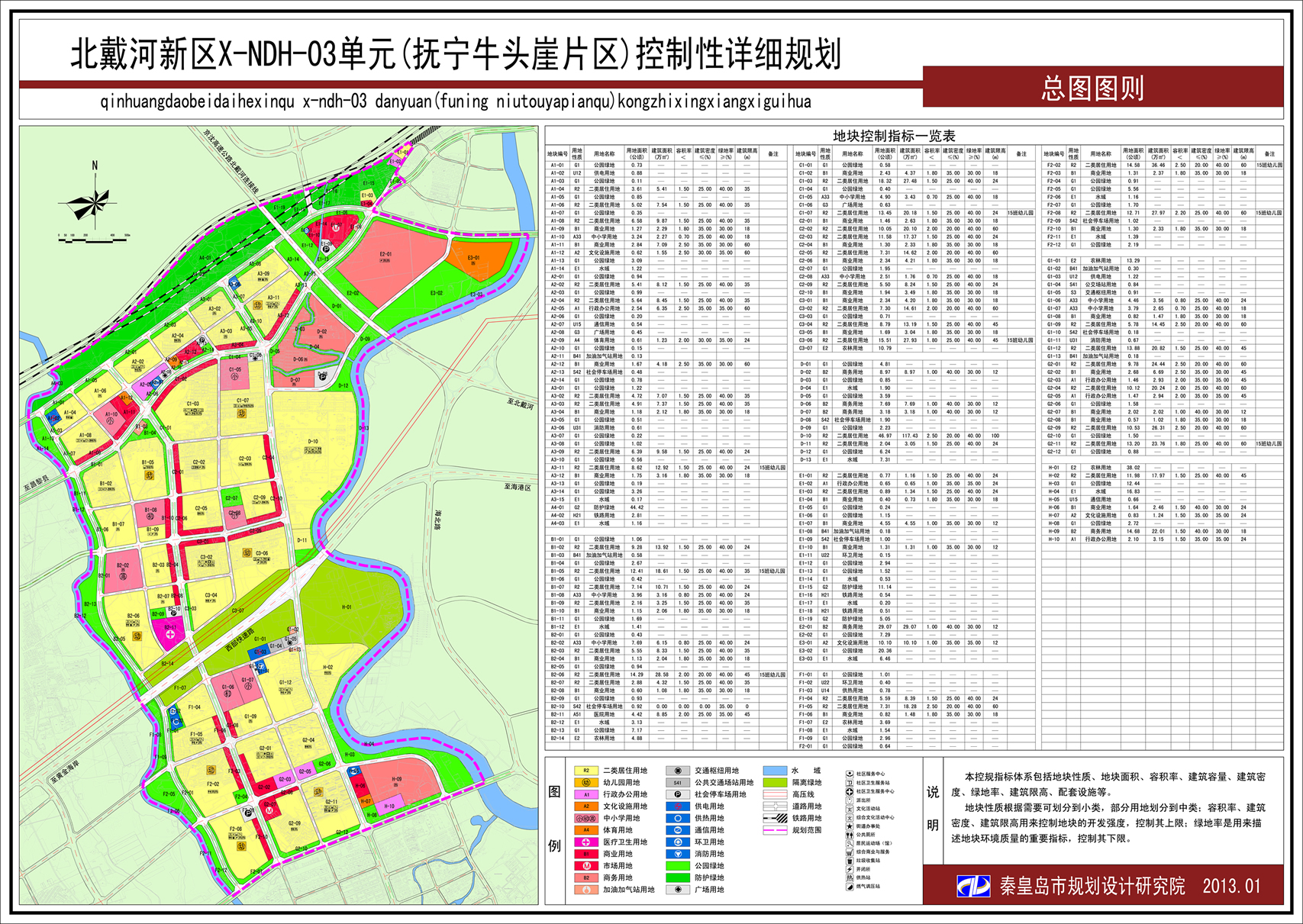The width and height of the screenshot is (1303, 924).
Task: Click the 铁路用地 striped sample in legend
Action: (x=775, y=818)
